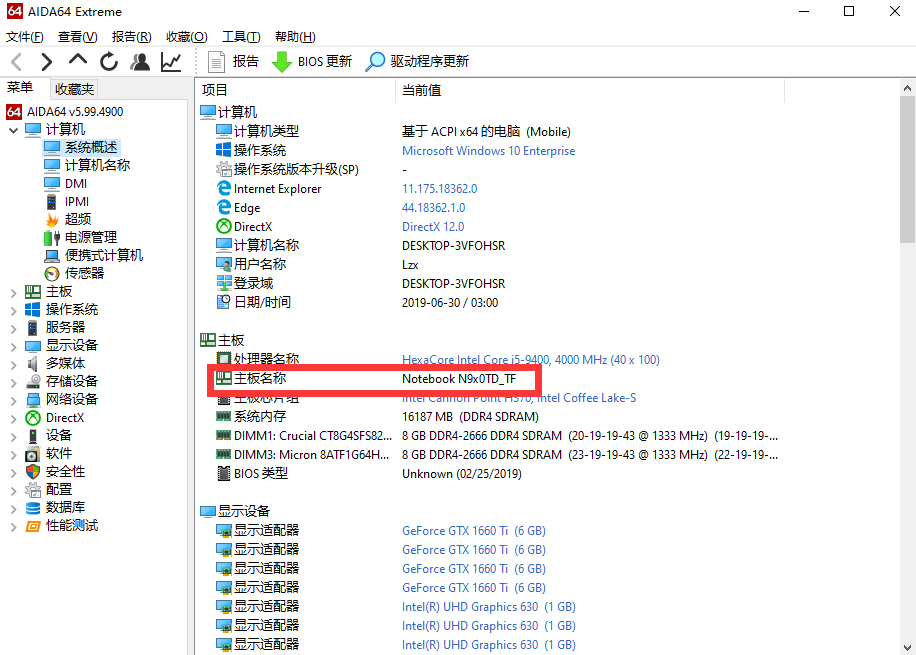Image resolution: width=916 pixels, height=655 pixels.
Task: Click the BIOS 更新 toolbar button
Action: (x=312, y=61)
